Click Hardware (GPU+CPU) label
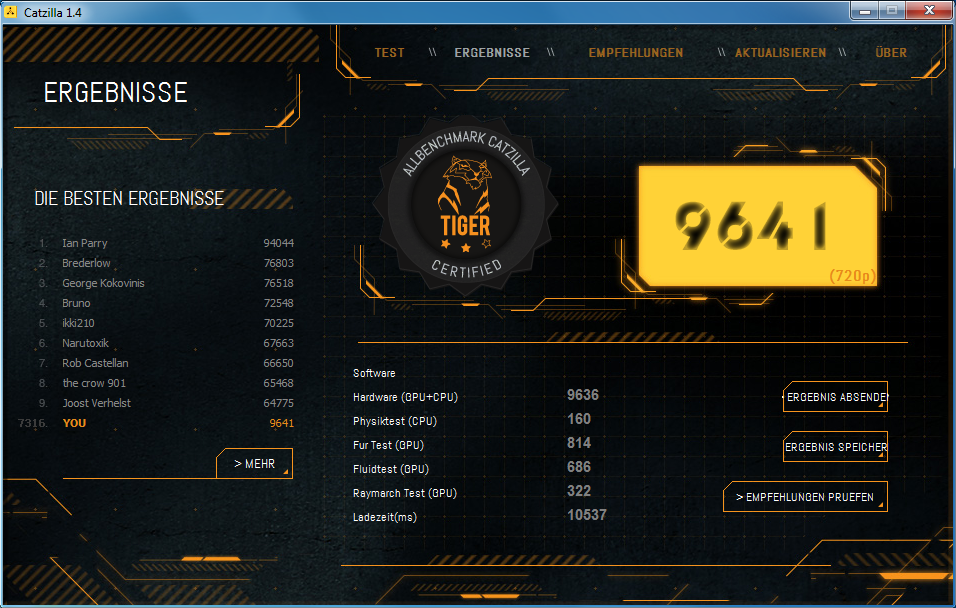956x608 pixels. (405, 397)
